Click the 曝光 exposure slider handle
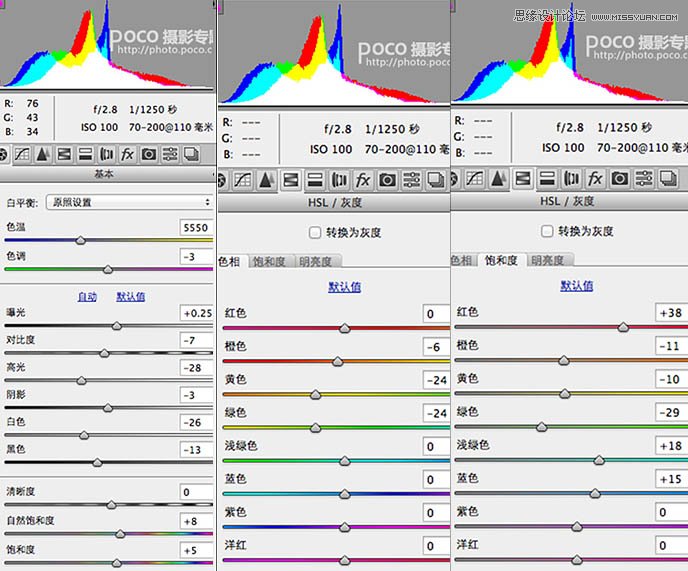Screen dimensions: 688x571 [x=116, y=326]
